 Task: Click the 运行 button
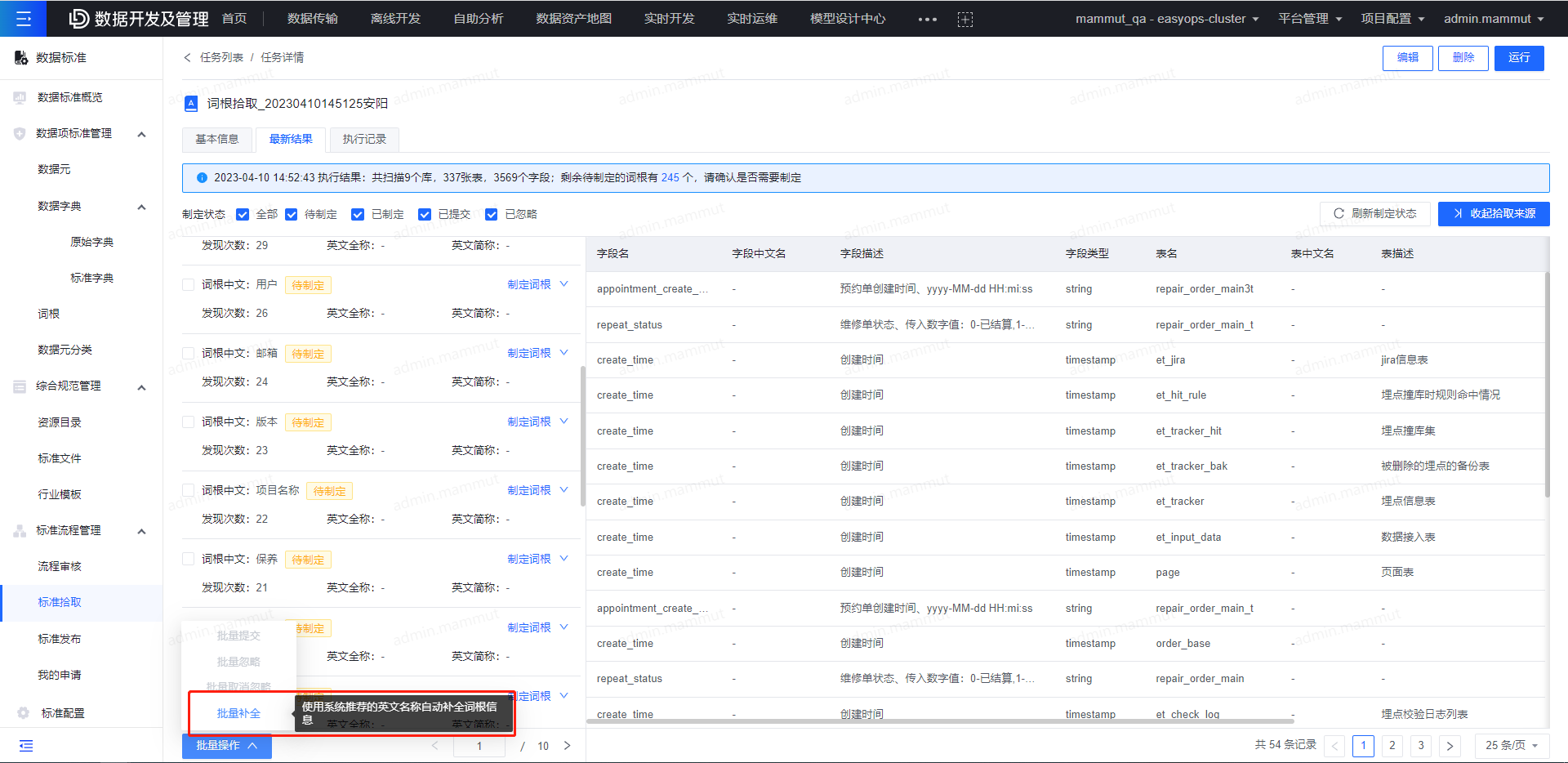point(1519,58)
